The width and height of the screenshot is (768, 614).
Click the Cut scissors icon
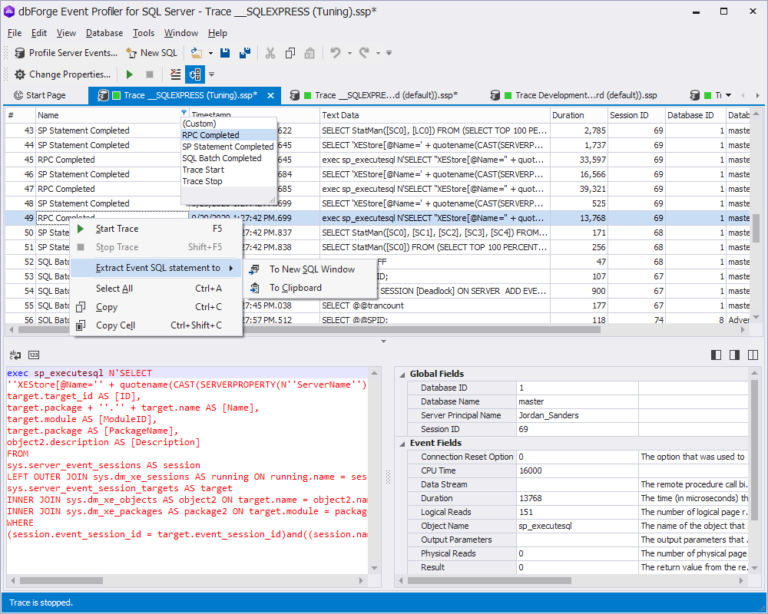pos(270,53)
